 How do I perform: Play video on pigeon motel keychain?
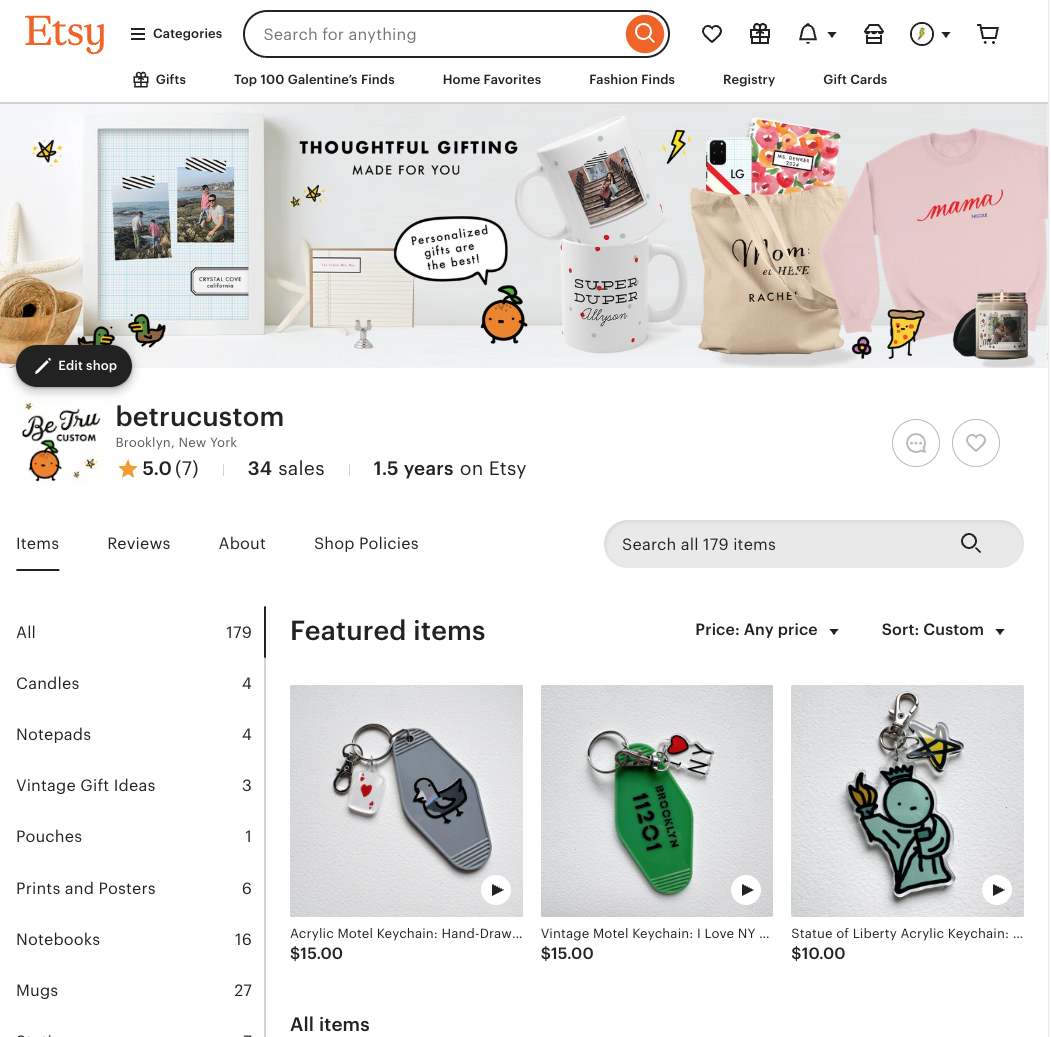point(496,890)
